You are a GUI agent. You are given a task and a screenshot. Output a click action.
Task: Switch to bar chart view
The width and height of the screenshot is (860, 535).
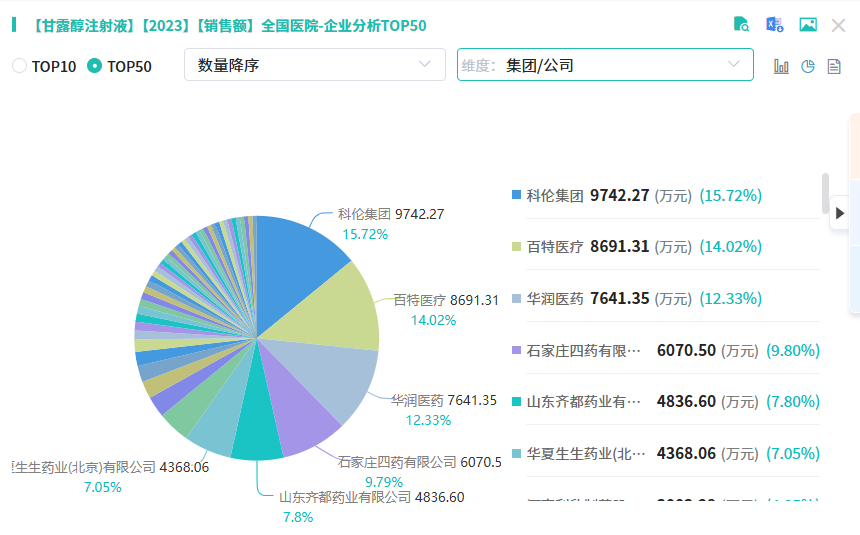[x=781, y=66]
